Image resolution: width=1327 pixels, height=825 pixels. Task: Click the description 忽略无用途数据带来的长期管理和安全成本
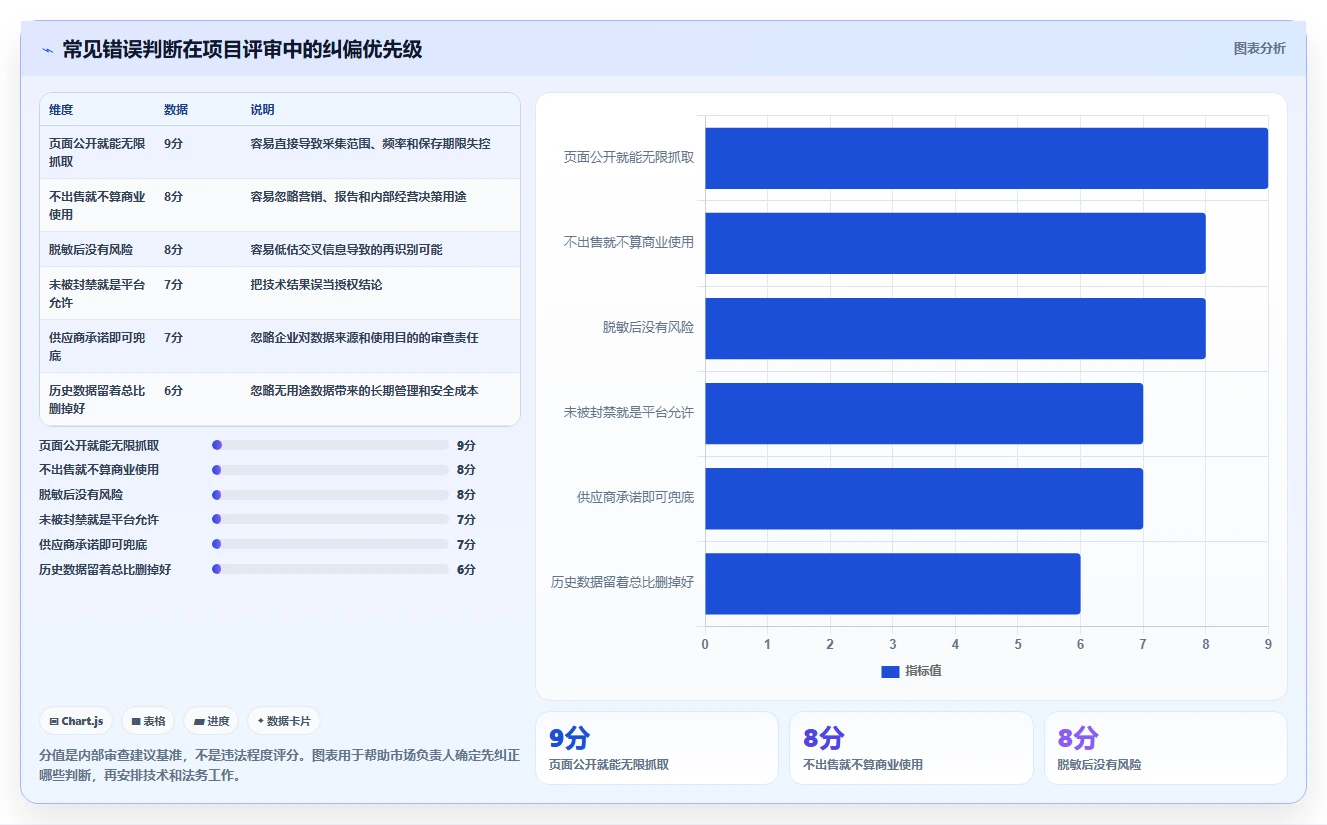pos(364,391)
